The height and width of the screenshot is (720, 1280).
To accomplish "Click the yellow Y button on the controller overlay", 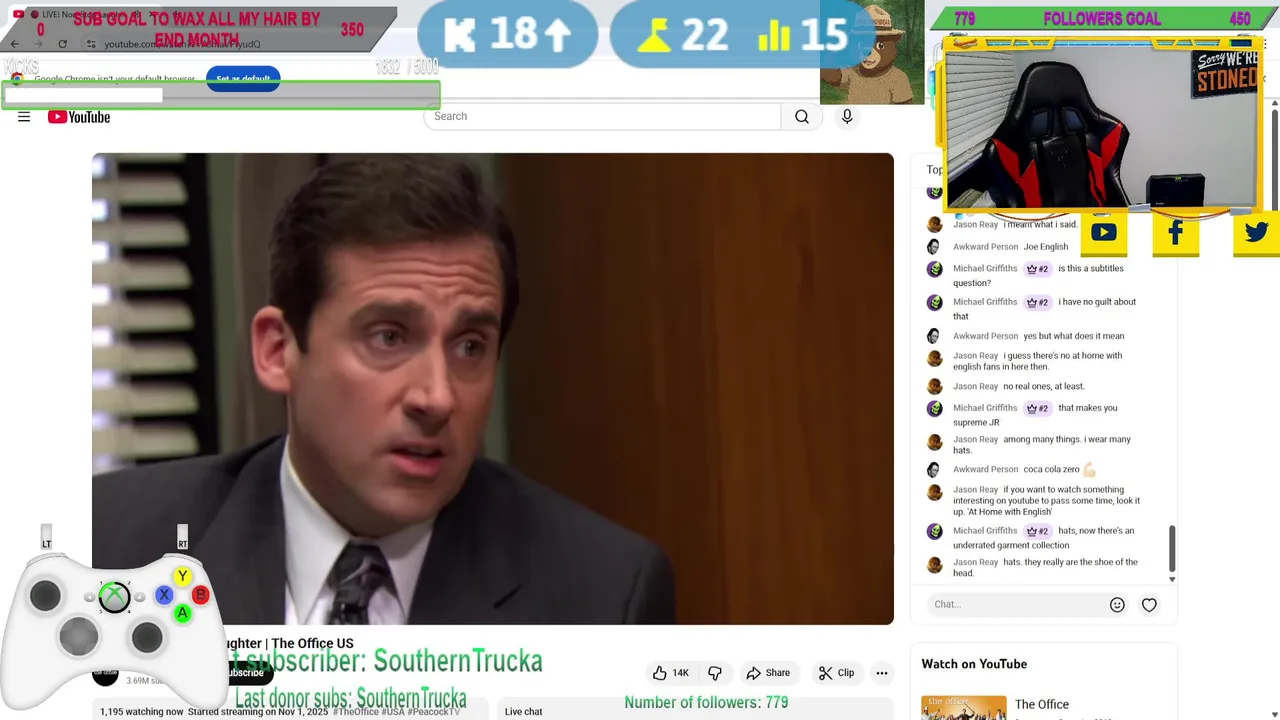I will [x=182, y=577].
